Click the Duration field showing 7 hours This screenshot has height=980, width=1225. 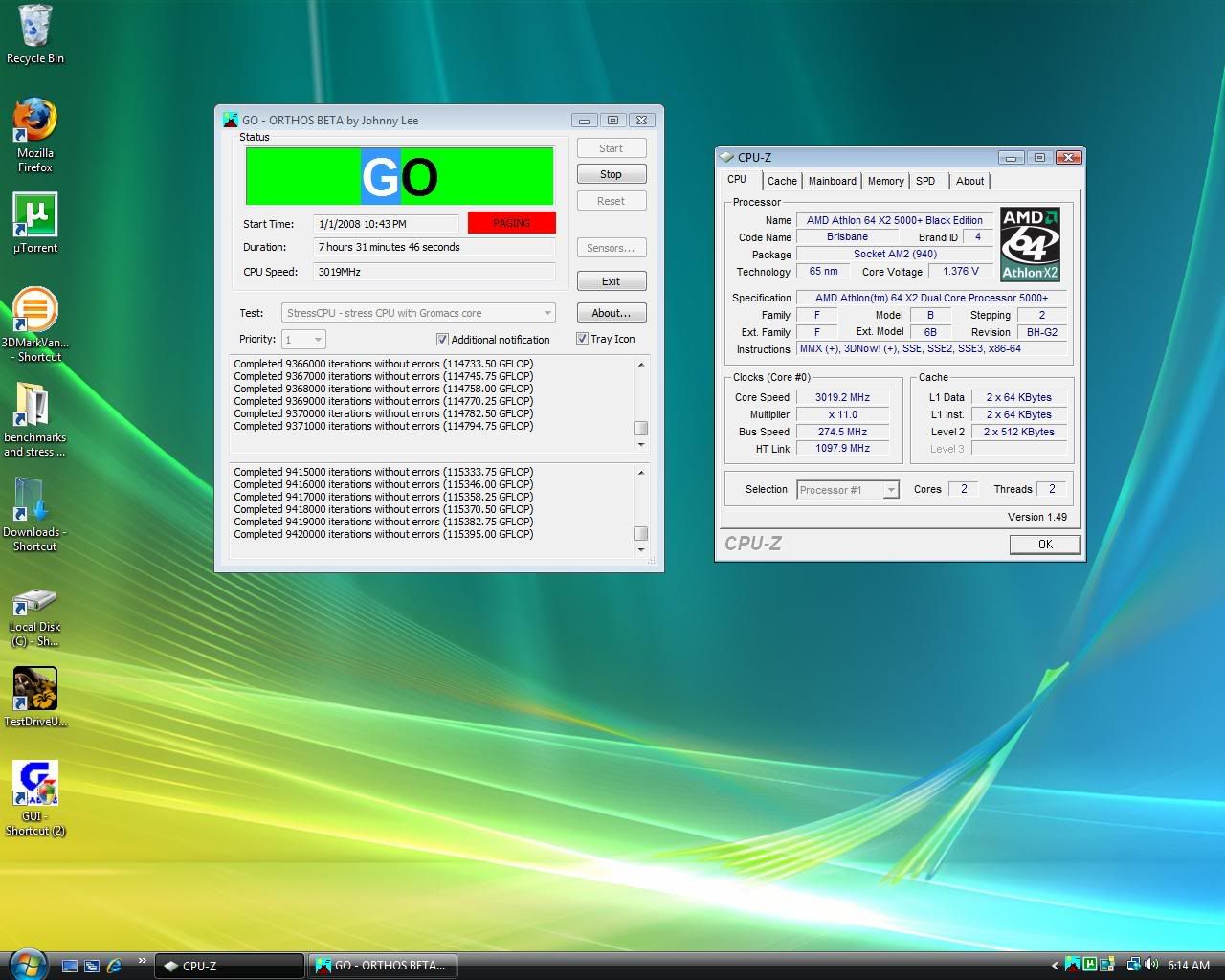tap(434, 247)
